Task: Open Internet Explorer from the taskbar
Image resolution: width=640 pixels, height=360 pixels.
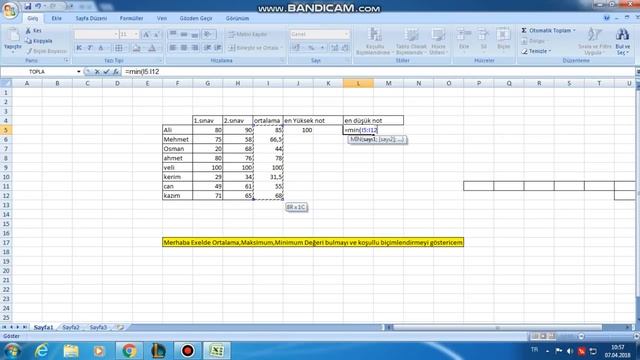Action: point(42,351)
